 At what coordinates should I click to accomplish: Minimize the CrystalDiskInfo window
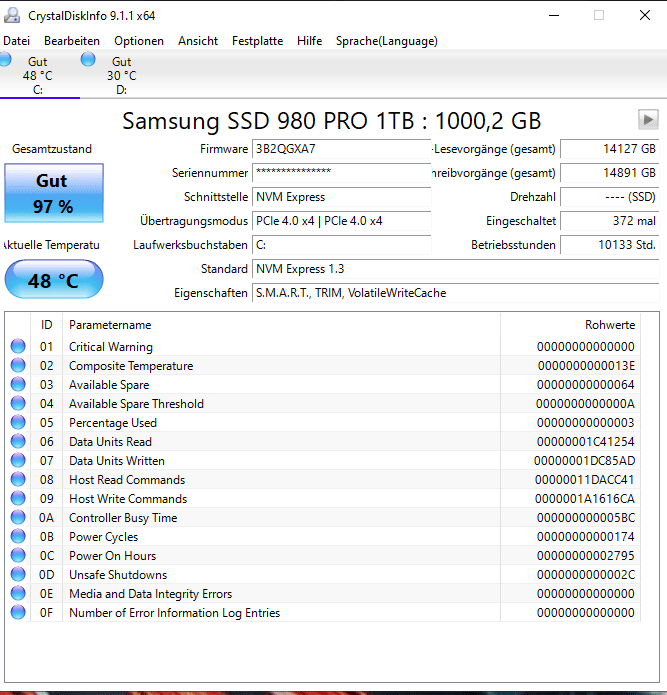pos(554,16)
